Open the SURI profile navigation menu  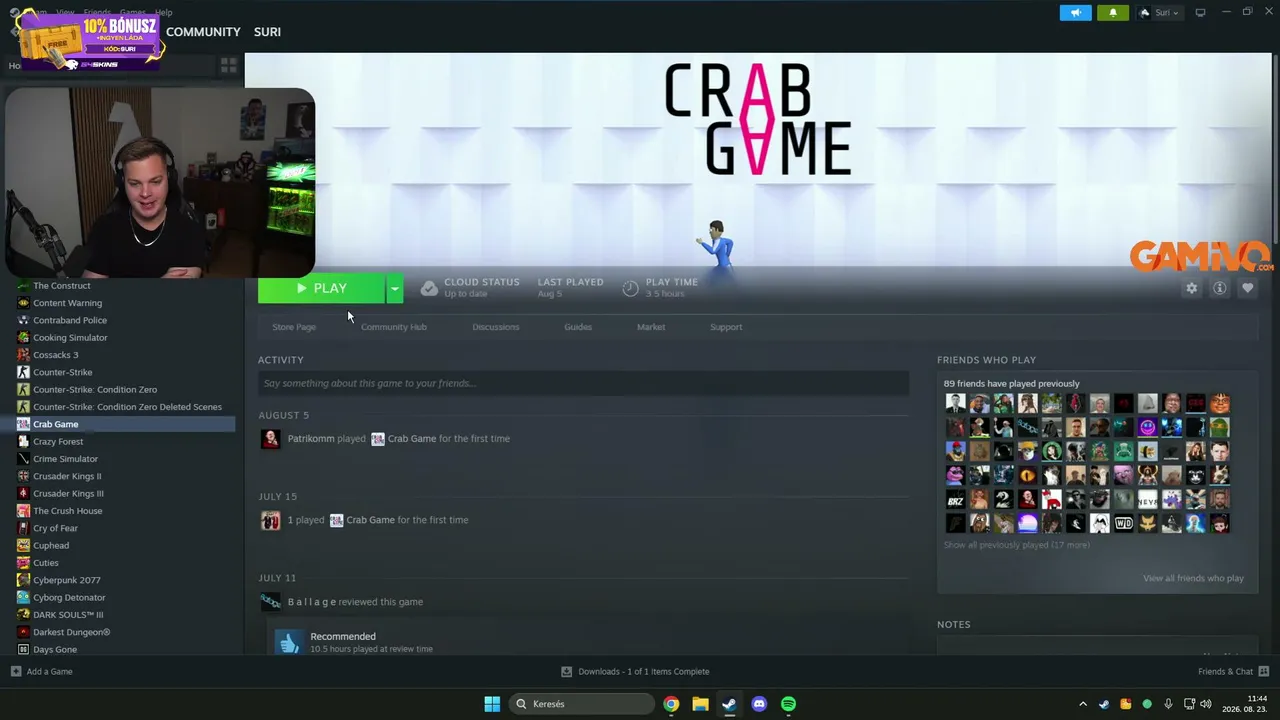[x=267, y=32]
